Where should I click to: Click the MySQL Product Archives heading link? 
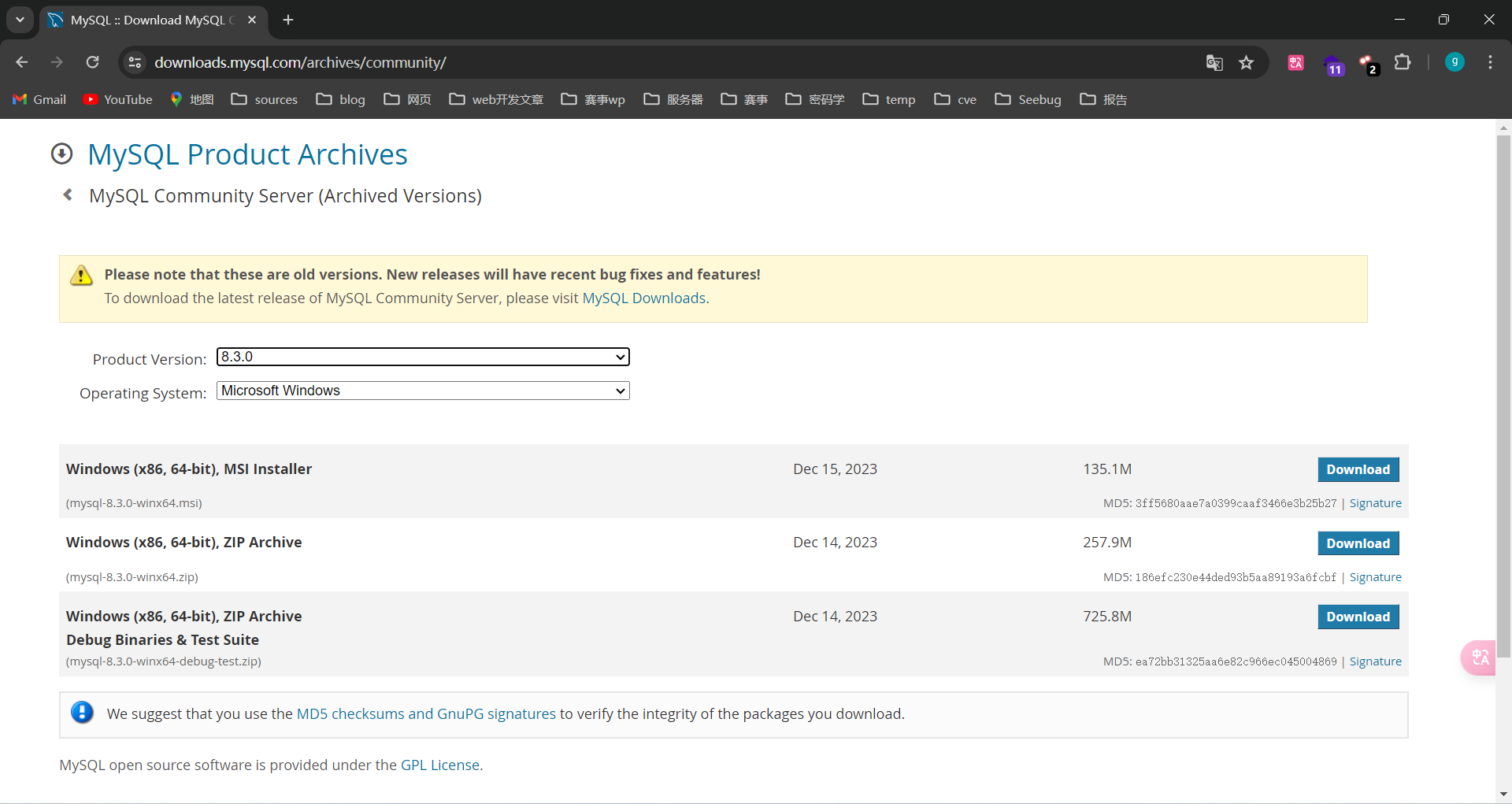[x=247, y=154]
